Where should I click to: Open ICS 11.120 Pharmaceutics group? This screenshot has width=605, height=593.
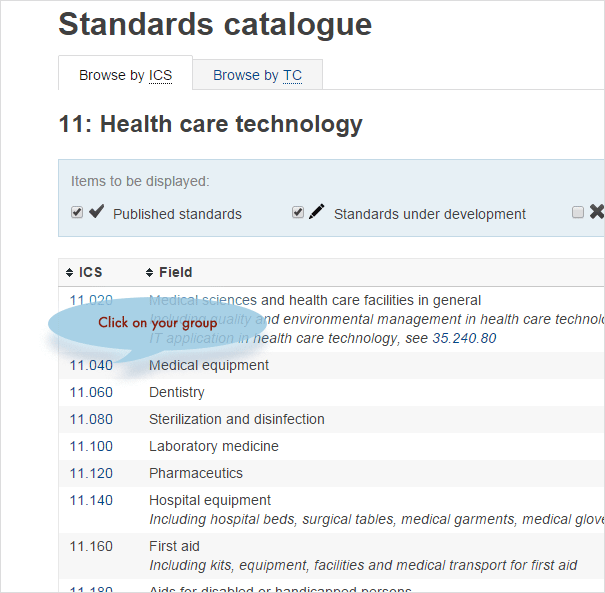(x=91, y=474)
